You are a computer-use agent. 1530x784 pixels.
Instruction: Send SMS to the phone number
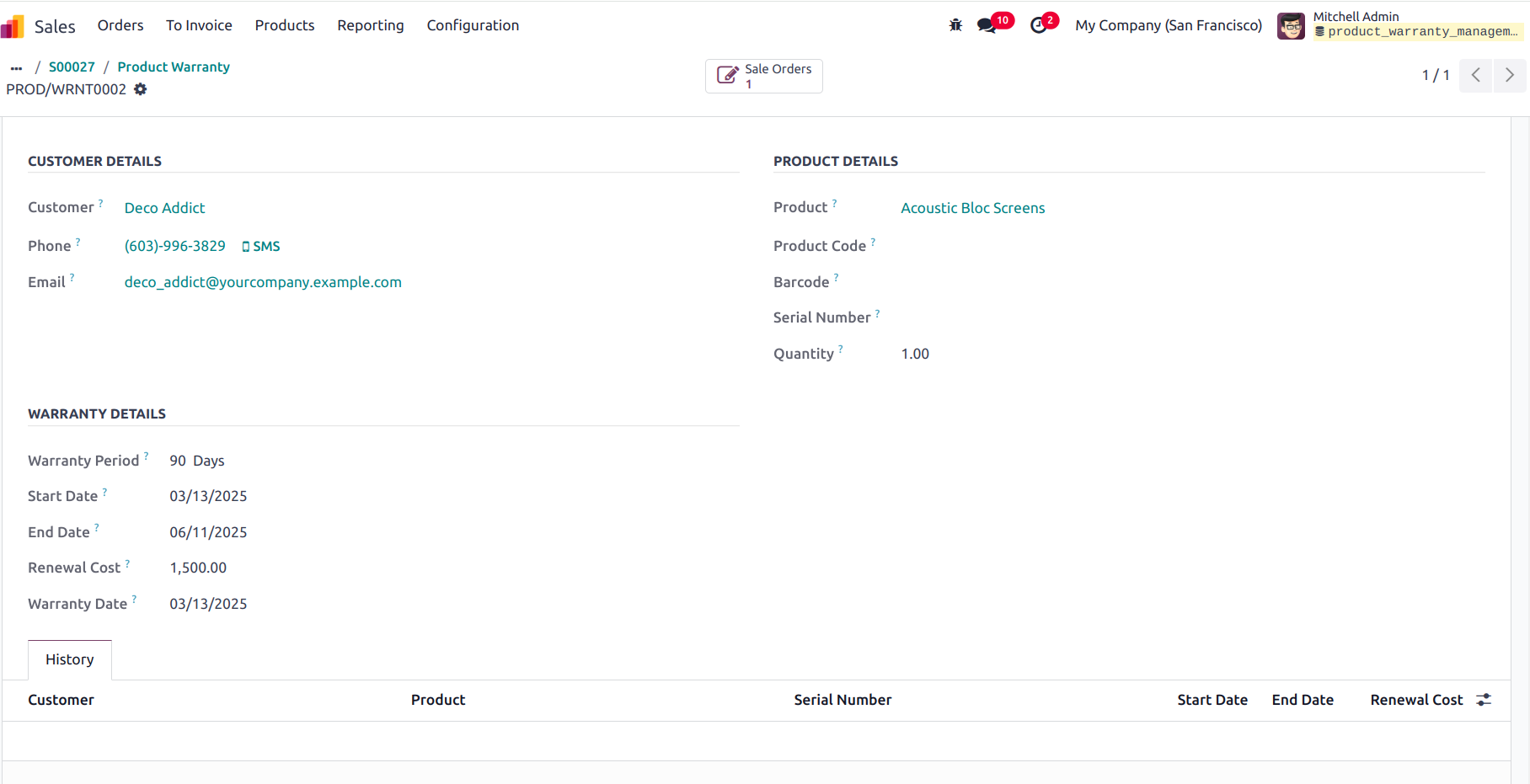[x=261, y=246]
